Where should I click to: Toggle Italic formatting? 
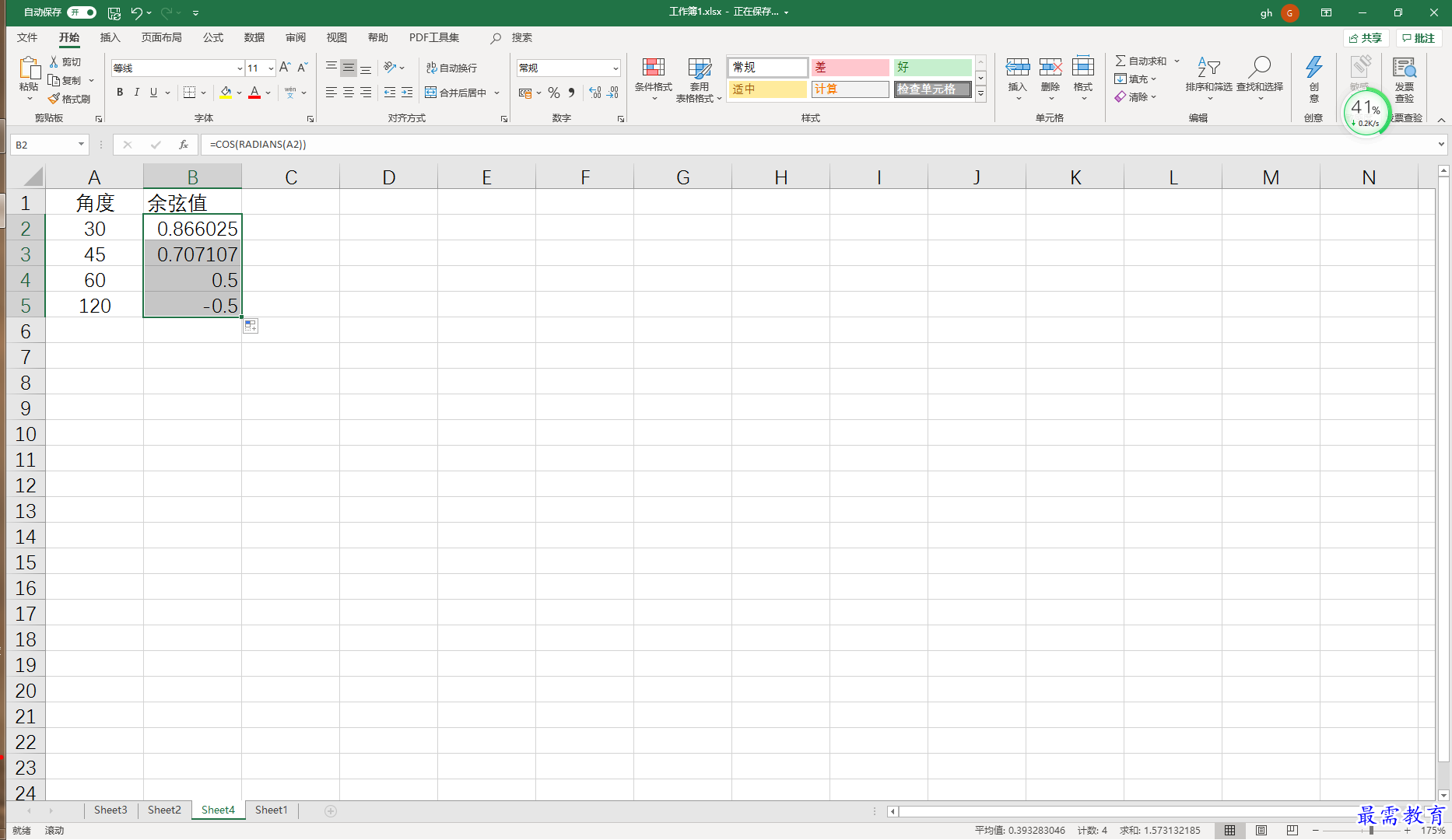[x=137, y=93]
